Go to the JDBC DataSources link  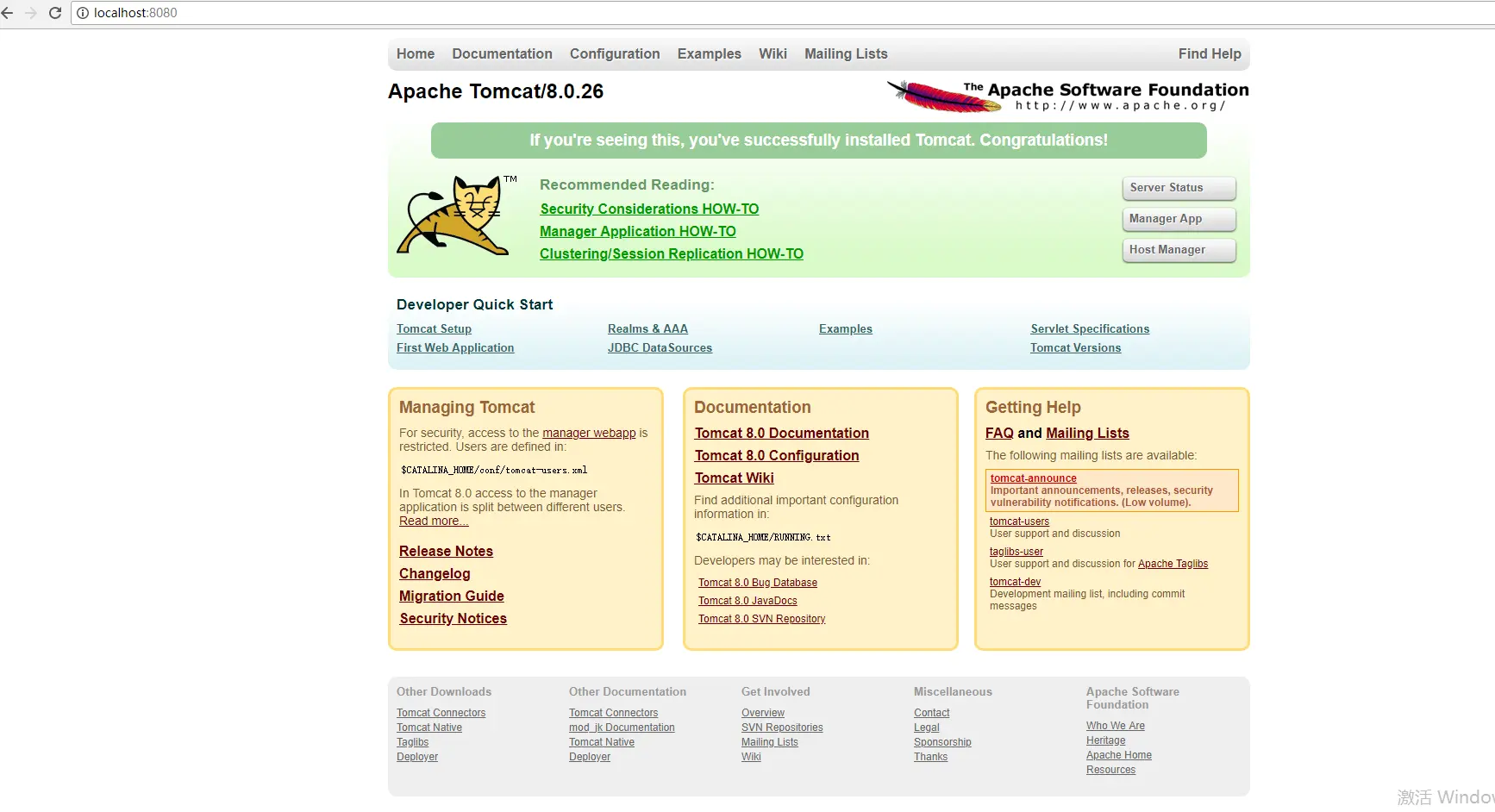660,347
